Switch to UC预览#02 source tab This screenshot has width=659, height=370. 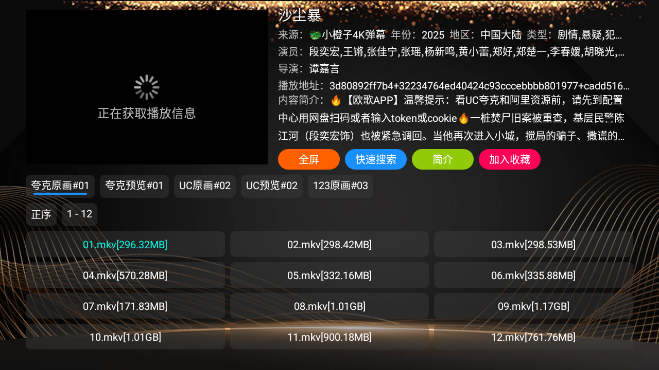click(x=272, y=186)
